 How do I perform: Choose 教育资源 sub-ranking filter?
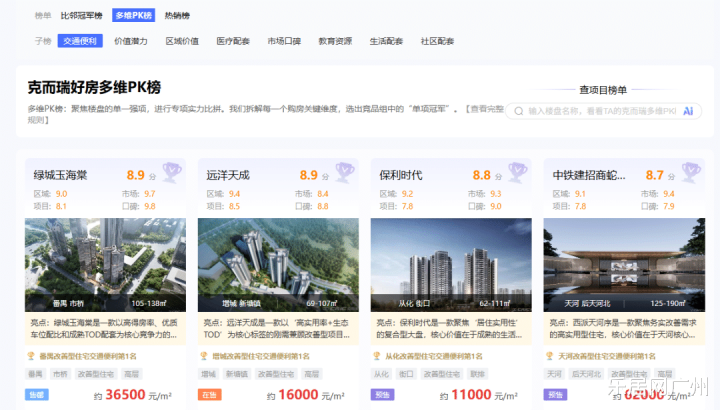335,41
